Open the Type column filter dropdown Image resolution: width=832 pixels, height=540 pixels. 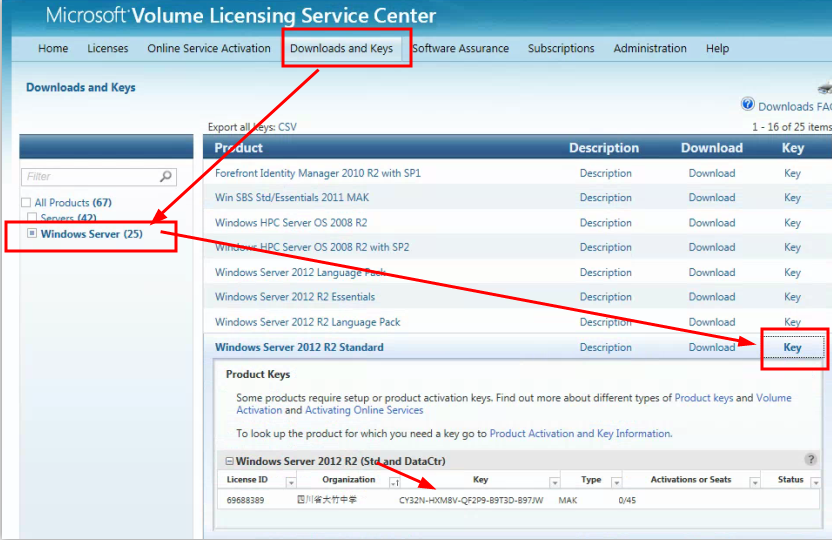click(616, 481)
